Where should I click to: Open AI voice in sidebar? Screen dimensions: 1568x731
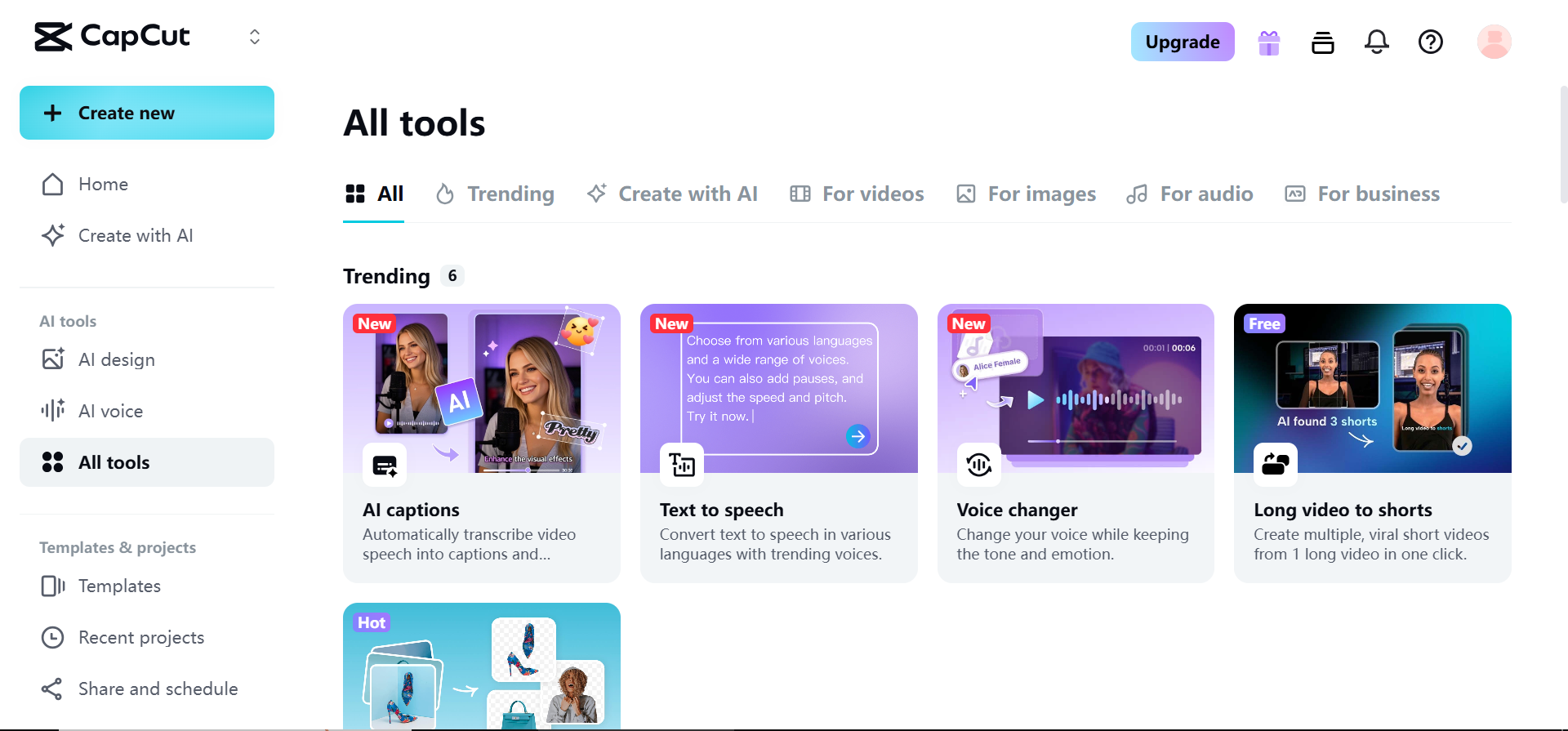click(x=110, y=411)
